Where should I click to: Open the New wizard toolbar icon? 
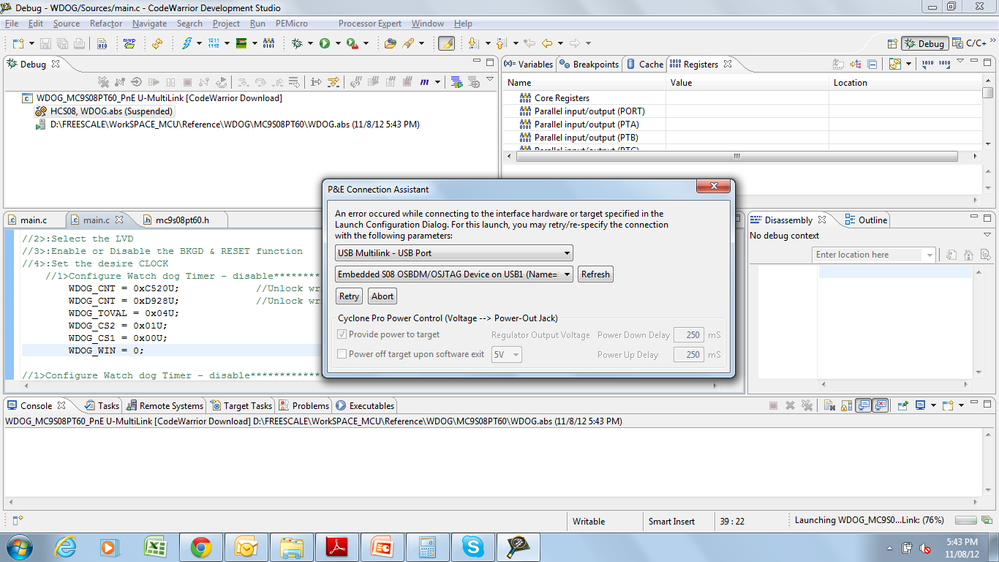click(x=18, y=43)
